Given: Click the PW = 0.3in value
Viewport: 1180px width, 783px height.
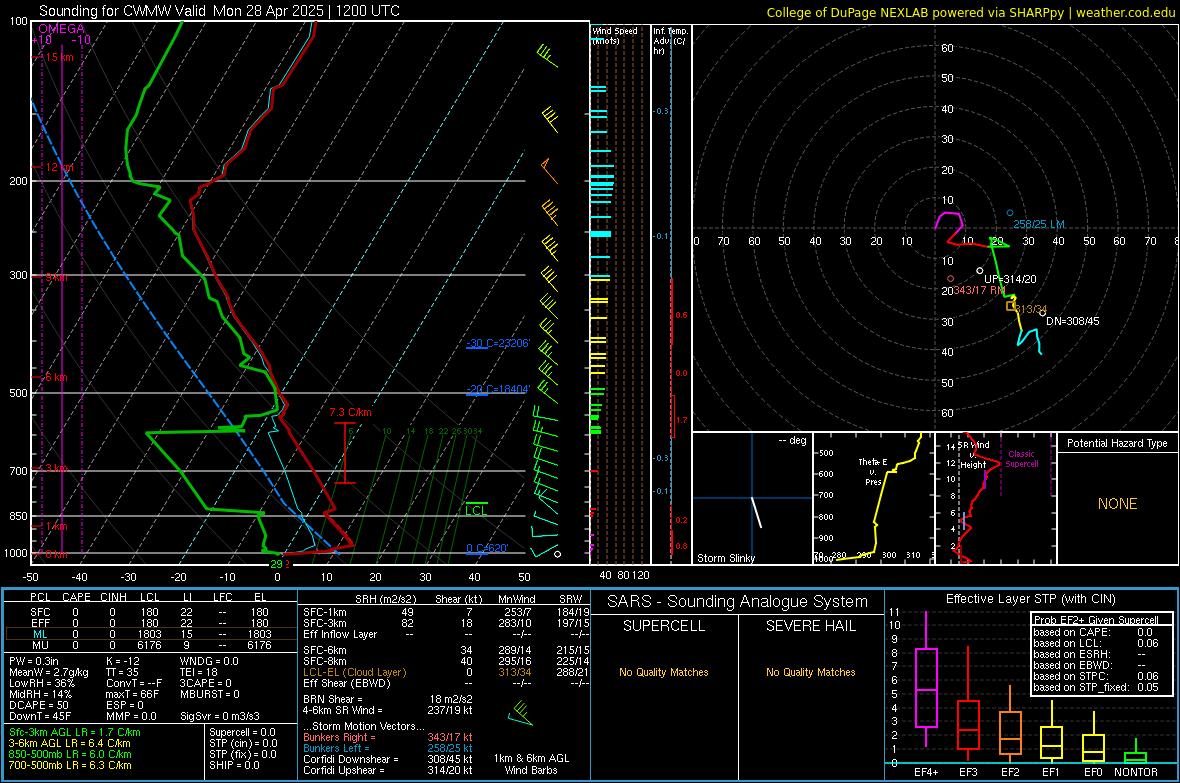Looking at the screenshot, I should (x=34, y=661).
